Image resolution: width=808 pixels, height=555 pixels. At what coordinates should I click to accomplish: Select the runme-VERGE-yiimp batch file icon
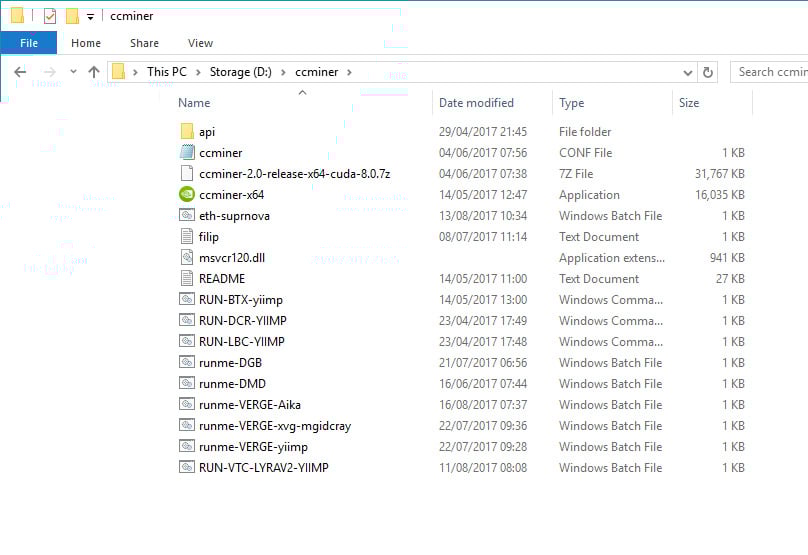[187, 446]
